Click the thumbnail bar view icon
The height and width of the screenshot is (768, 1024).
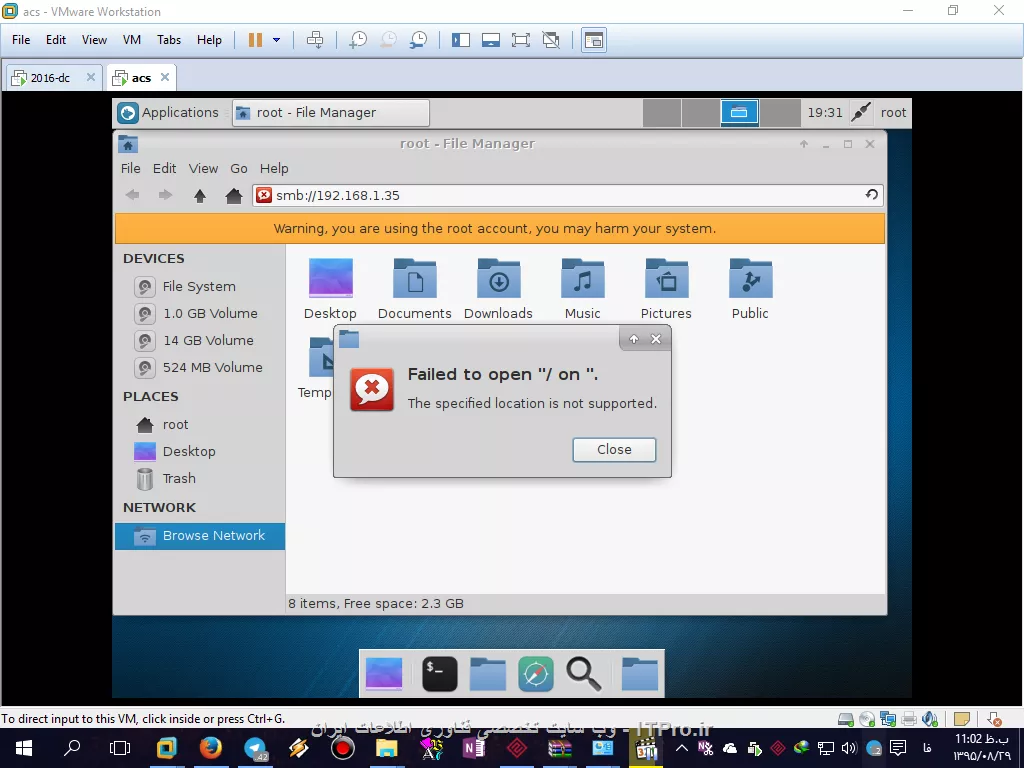pos(490,40)
